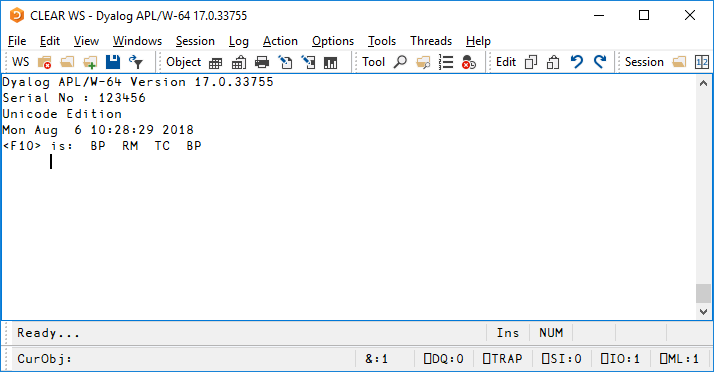Screen dimensions: 714x372
Task: Open the Session menu
Action: point(195,41)
